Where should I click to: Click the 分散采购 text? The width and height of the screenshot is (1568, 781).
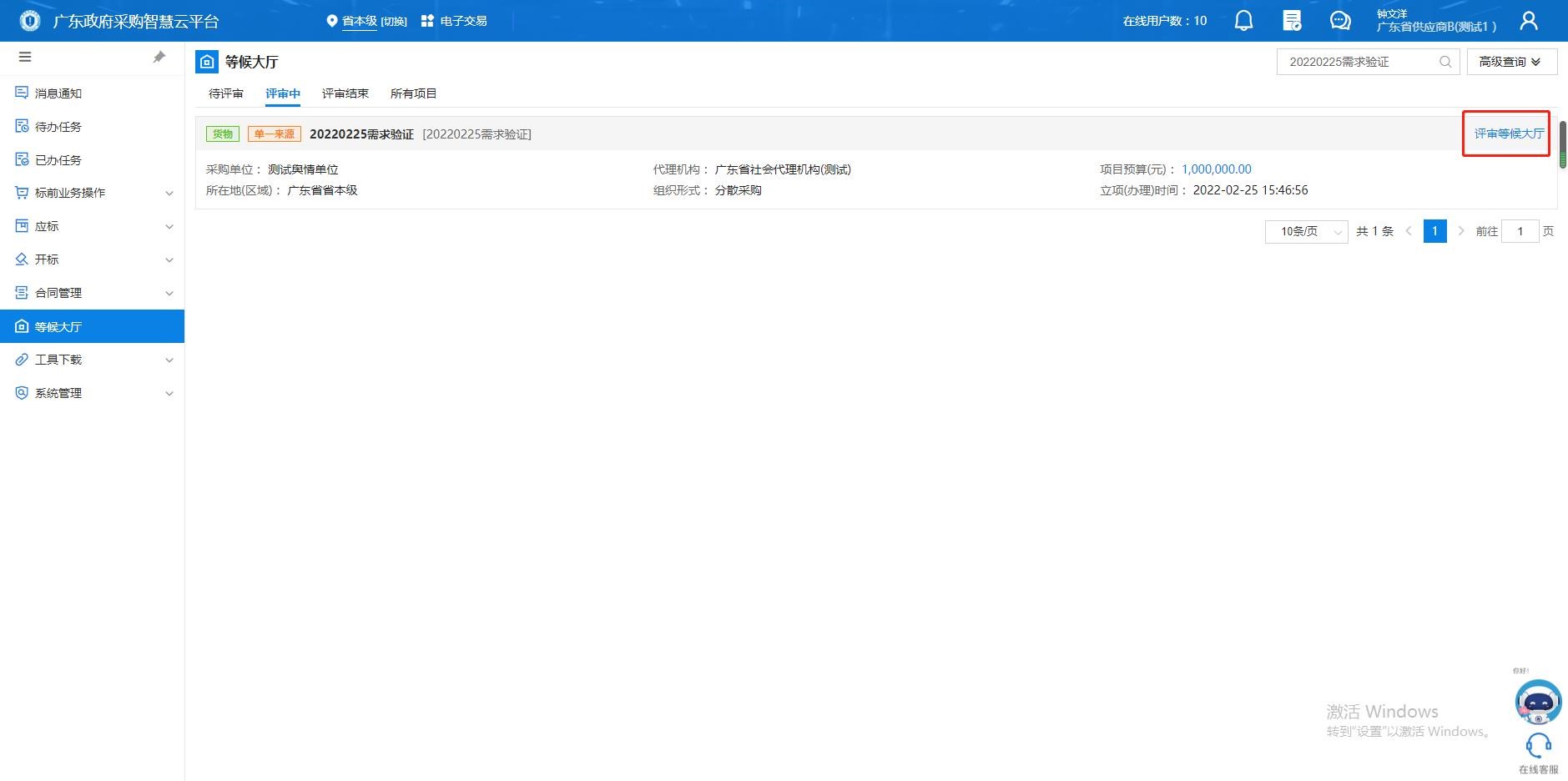pos(739,190)
